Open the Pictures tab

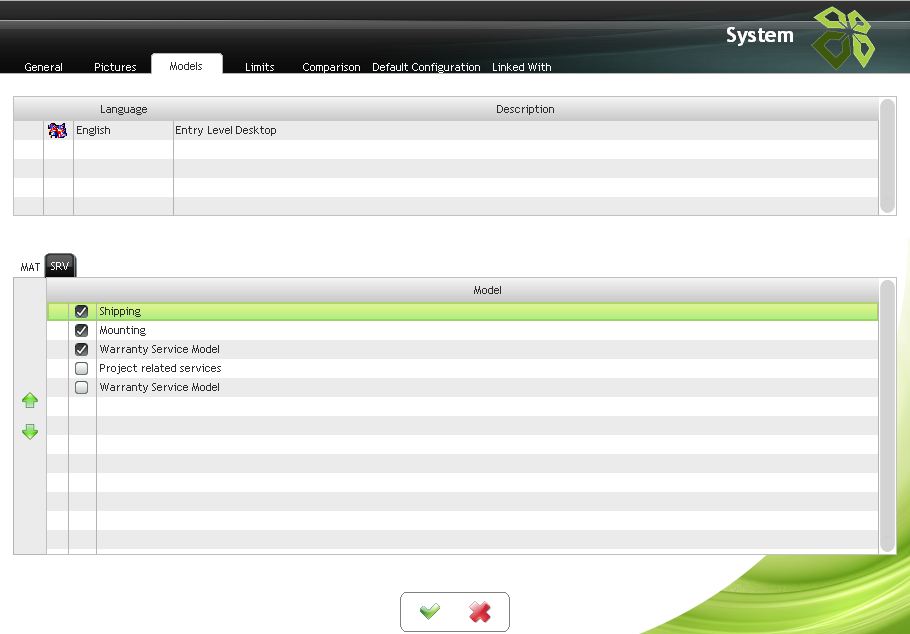click(115, 67)
